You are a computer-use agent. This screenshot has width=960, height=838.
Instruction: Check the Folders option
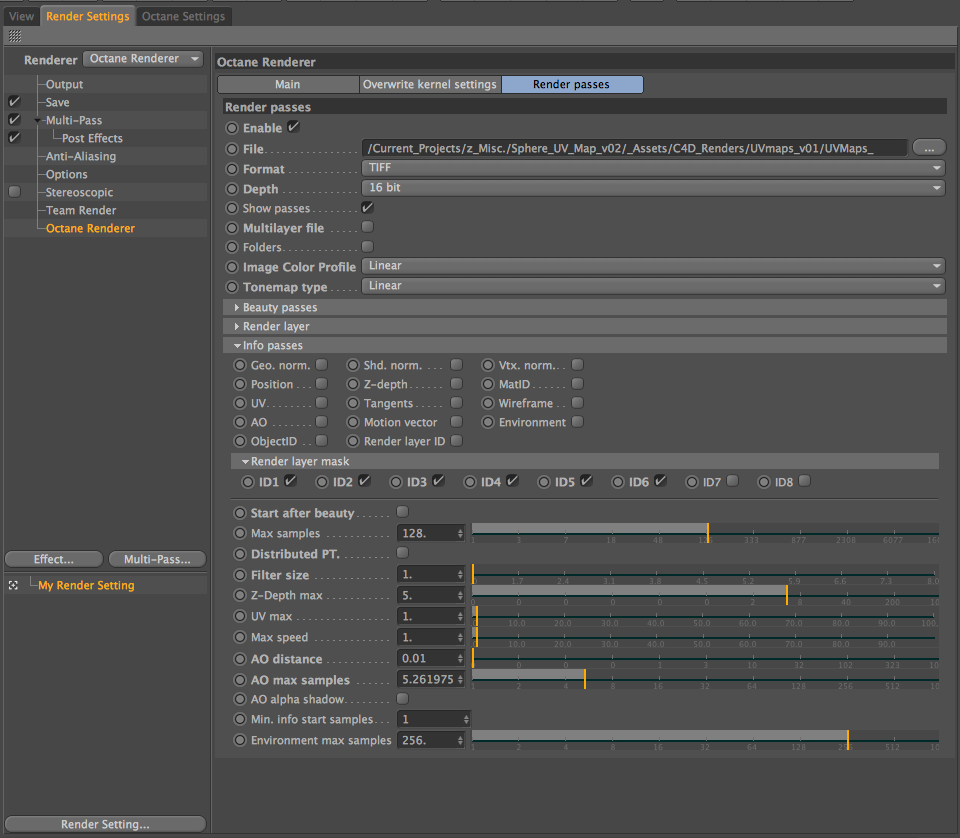point(367,246)
